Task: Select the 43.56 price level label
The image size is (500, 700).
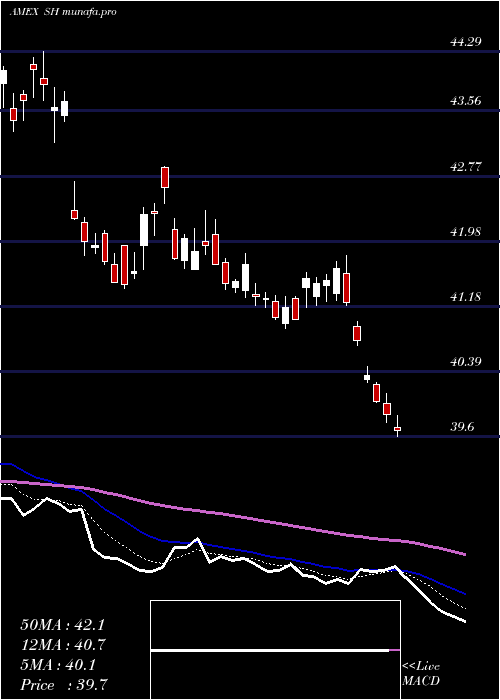Action: click(466, 101)
